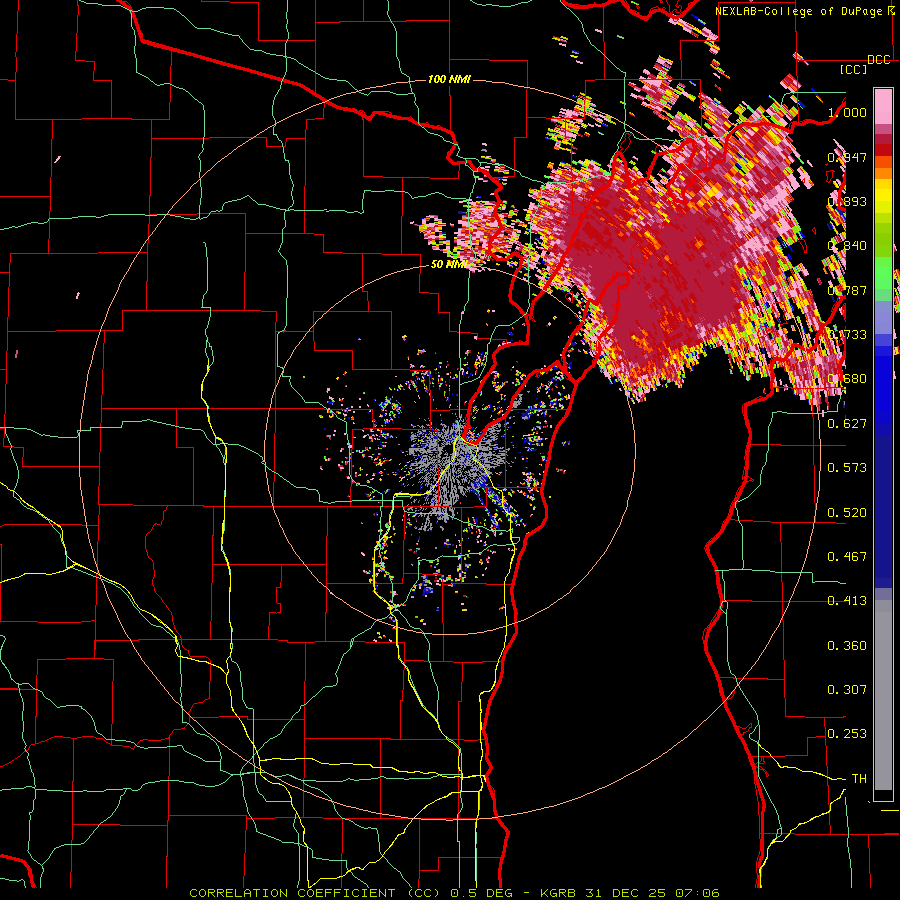Screen dimensions: 900x900
Task: Select the 0.840 scale value
Action: (847, 246)
